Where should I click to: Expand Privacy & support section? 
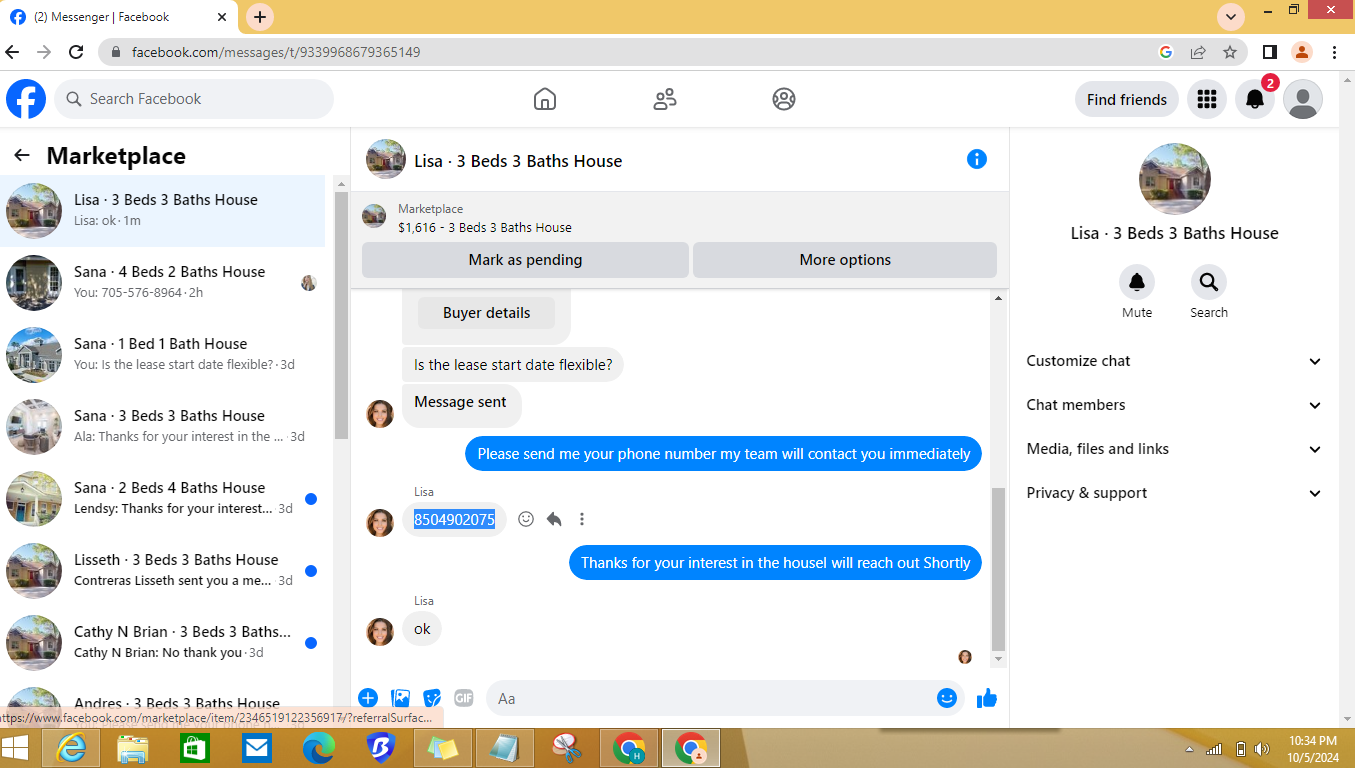(1174, 493)
